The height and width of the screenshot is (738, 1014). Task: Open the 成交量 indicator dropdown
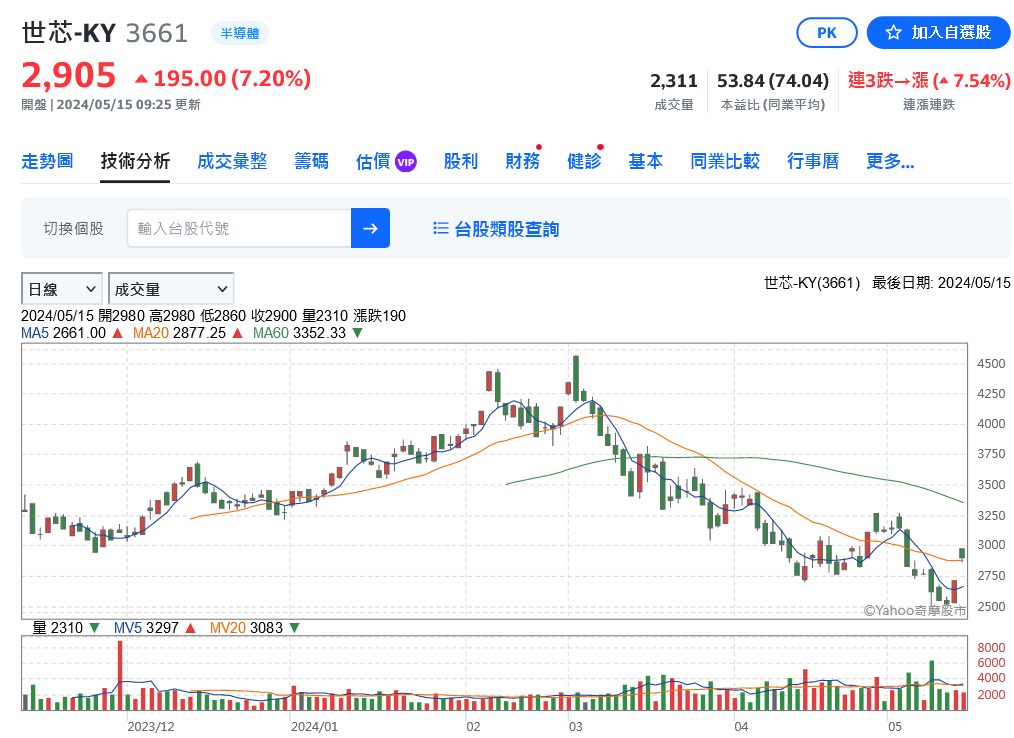[171, 288]
